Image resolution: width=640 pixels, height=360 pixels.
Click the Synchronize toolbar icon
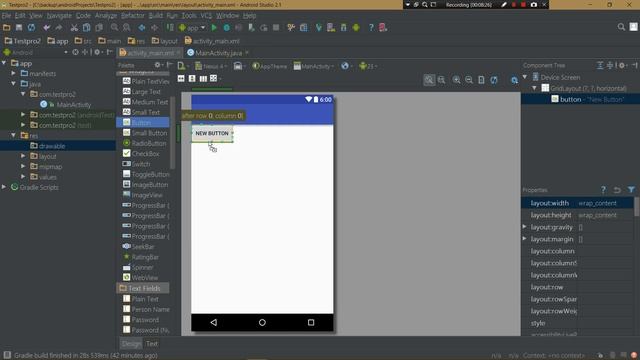click(31, 27)
